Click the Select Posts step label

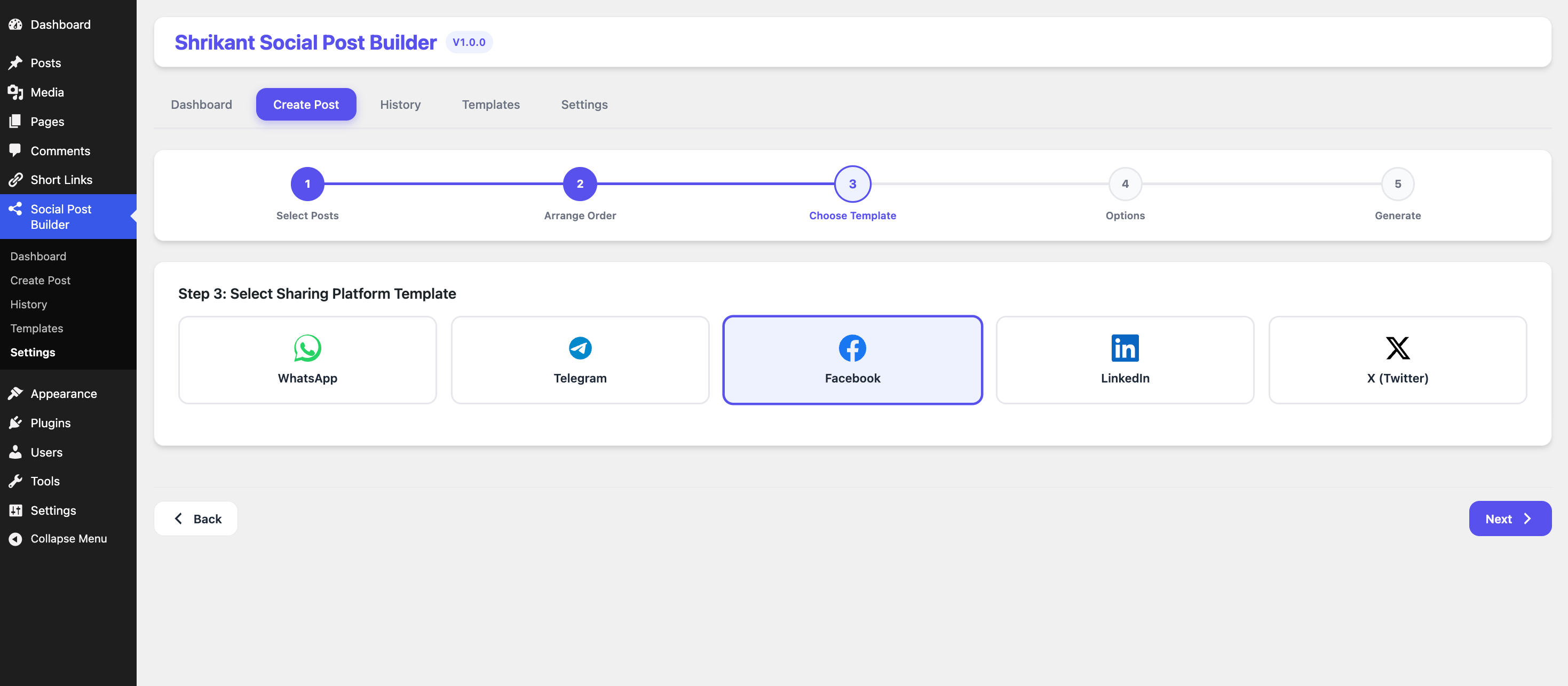pyautogui.click(x=307, y=216)
